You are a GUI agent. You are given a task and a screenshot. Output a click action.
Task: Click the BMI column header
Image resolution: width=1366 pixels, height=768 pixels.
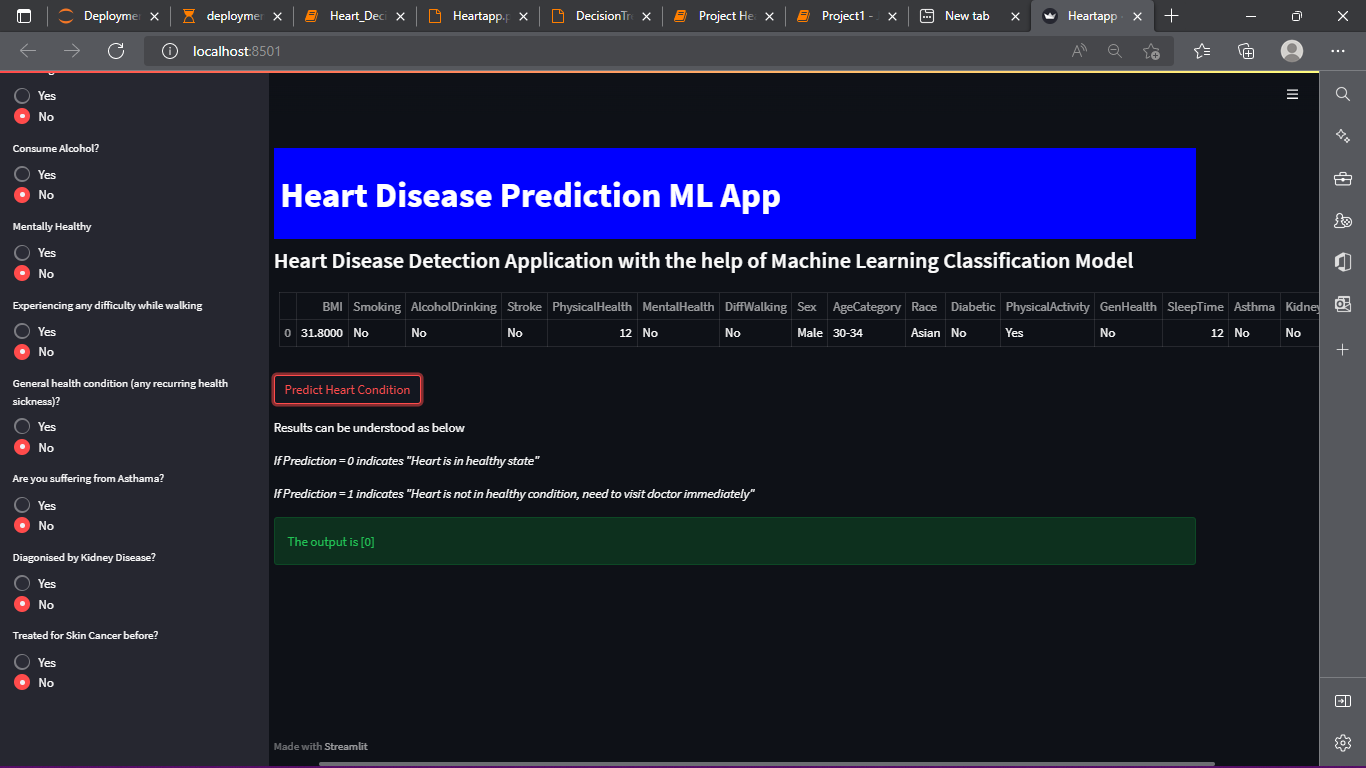click(322, 307)
